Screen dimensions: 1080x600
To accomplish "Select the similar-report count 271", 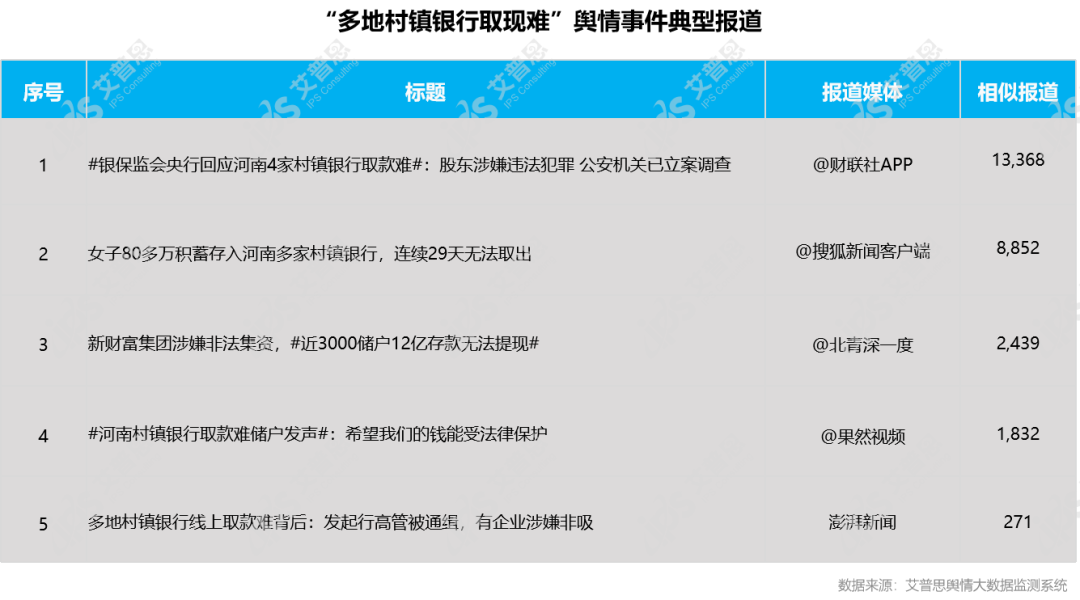I will pyautogui.click(x=1019, y=523).
